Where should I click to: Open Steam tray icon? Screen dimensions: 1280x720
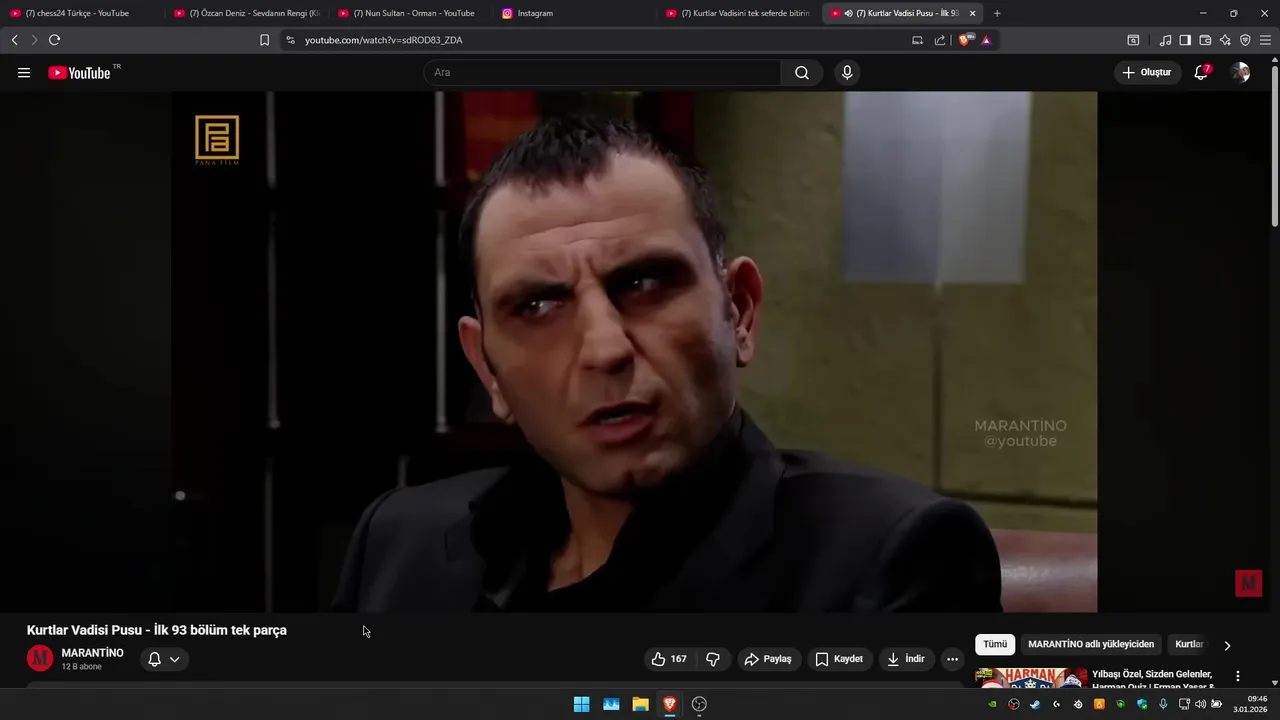click(x=1035, y=704)
